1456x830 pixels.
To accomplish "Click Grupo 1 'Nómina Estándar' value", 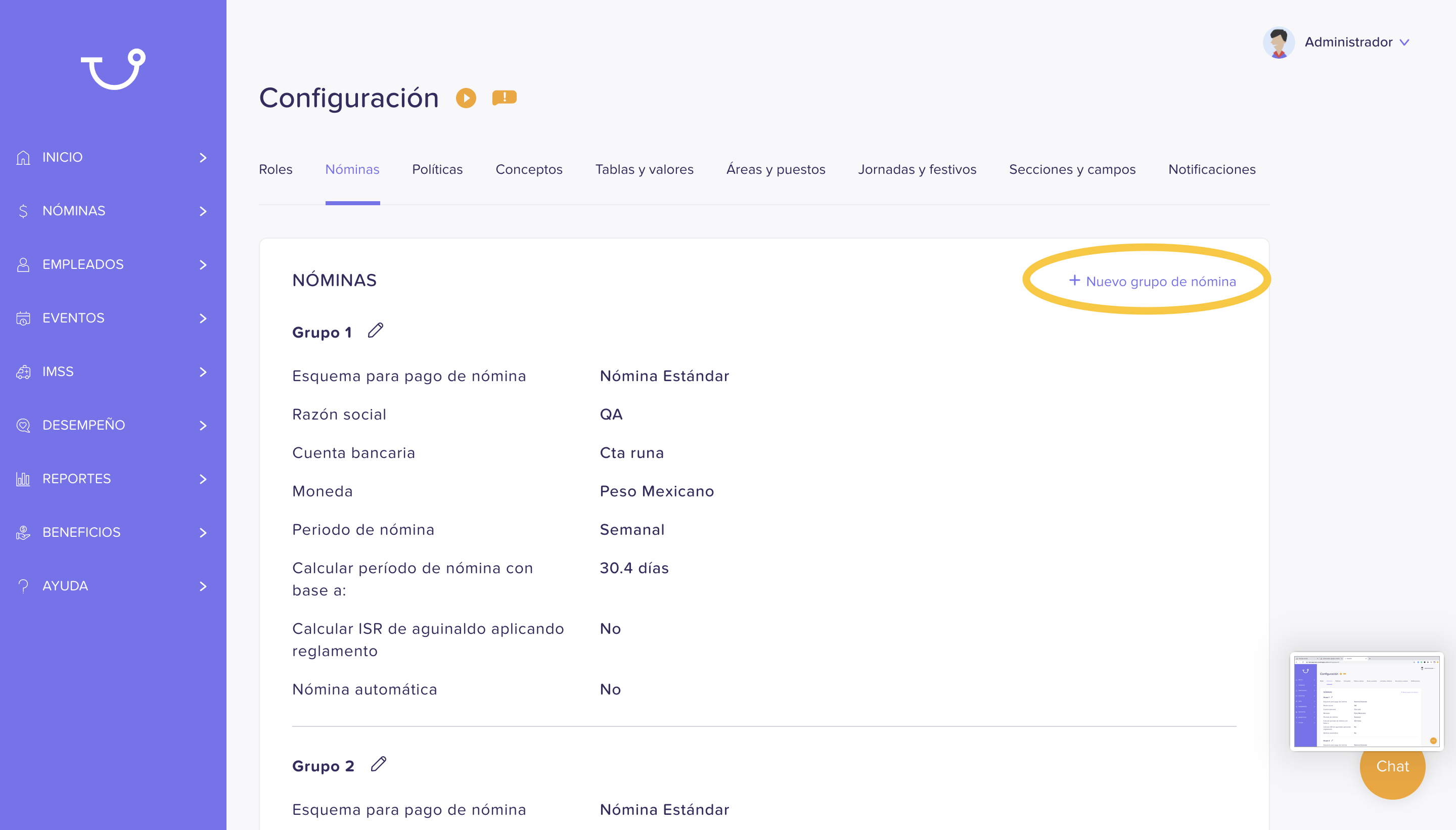I will [x=664, y=376].
